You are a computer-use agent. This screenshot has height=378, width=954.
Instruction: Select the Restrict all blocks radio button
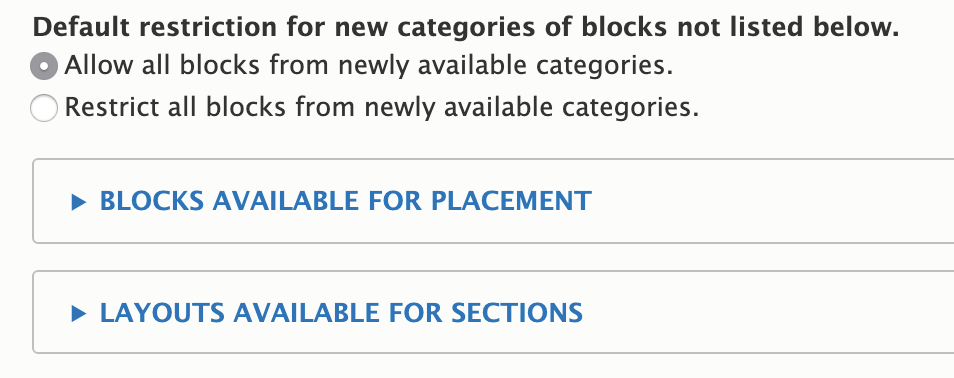coord(44,108)
